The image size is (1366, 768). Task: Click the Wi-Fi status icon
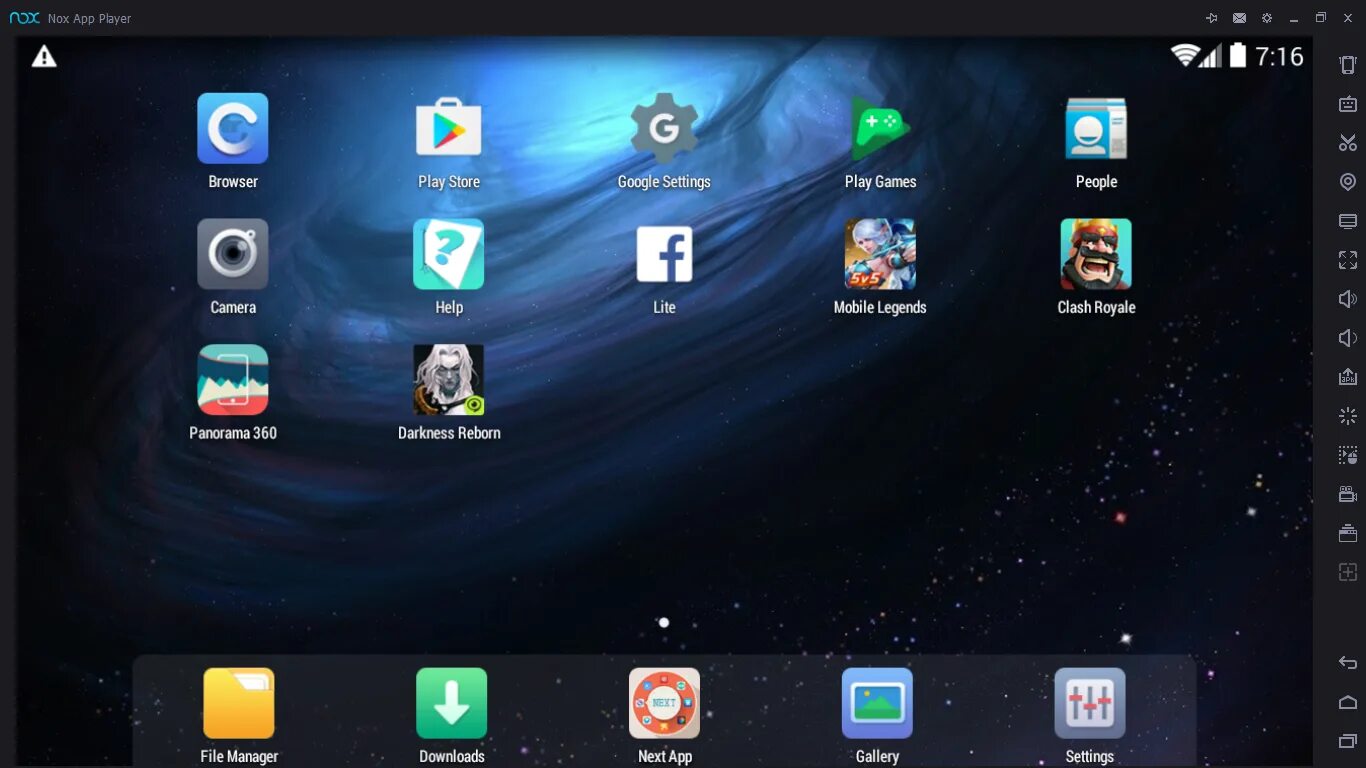point(1185,56)
